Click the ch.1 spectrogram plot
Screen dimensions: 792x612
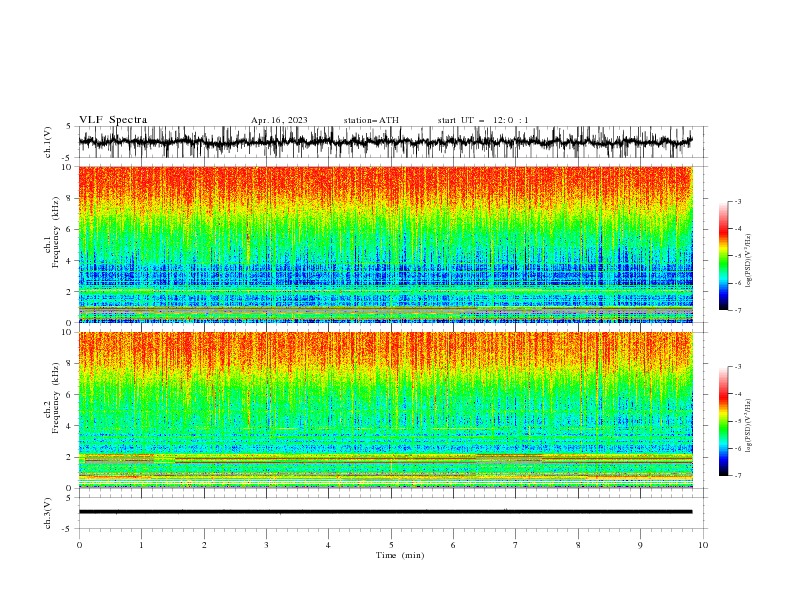[385, 244]
